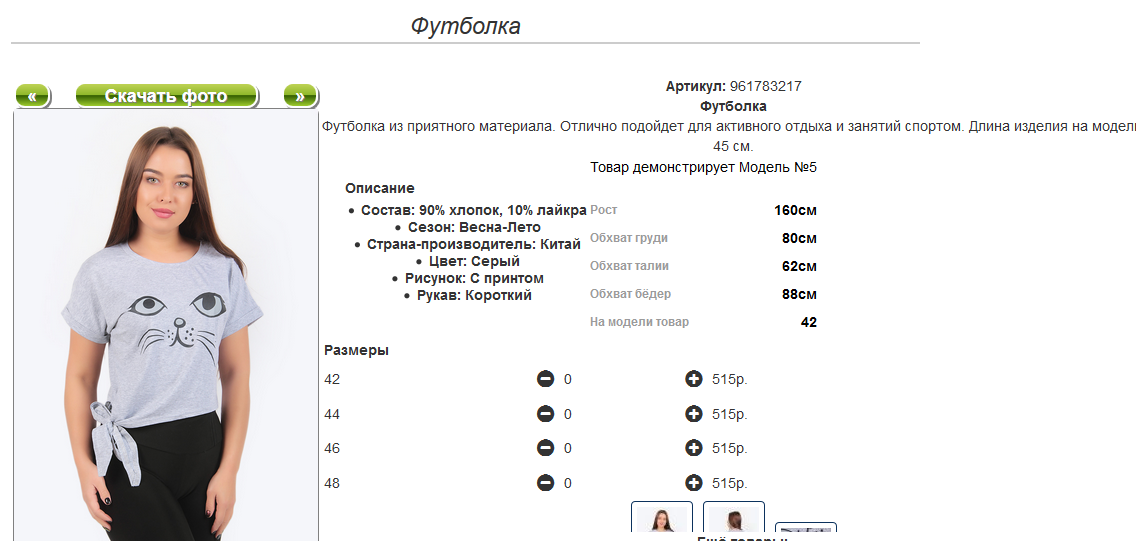Image resolution: width=1136 pixels, height=541 pixels.
Task: Click the Описание section label
Action: (380, 188)
